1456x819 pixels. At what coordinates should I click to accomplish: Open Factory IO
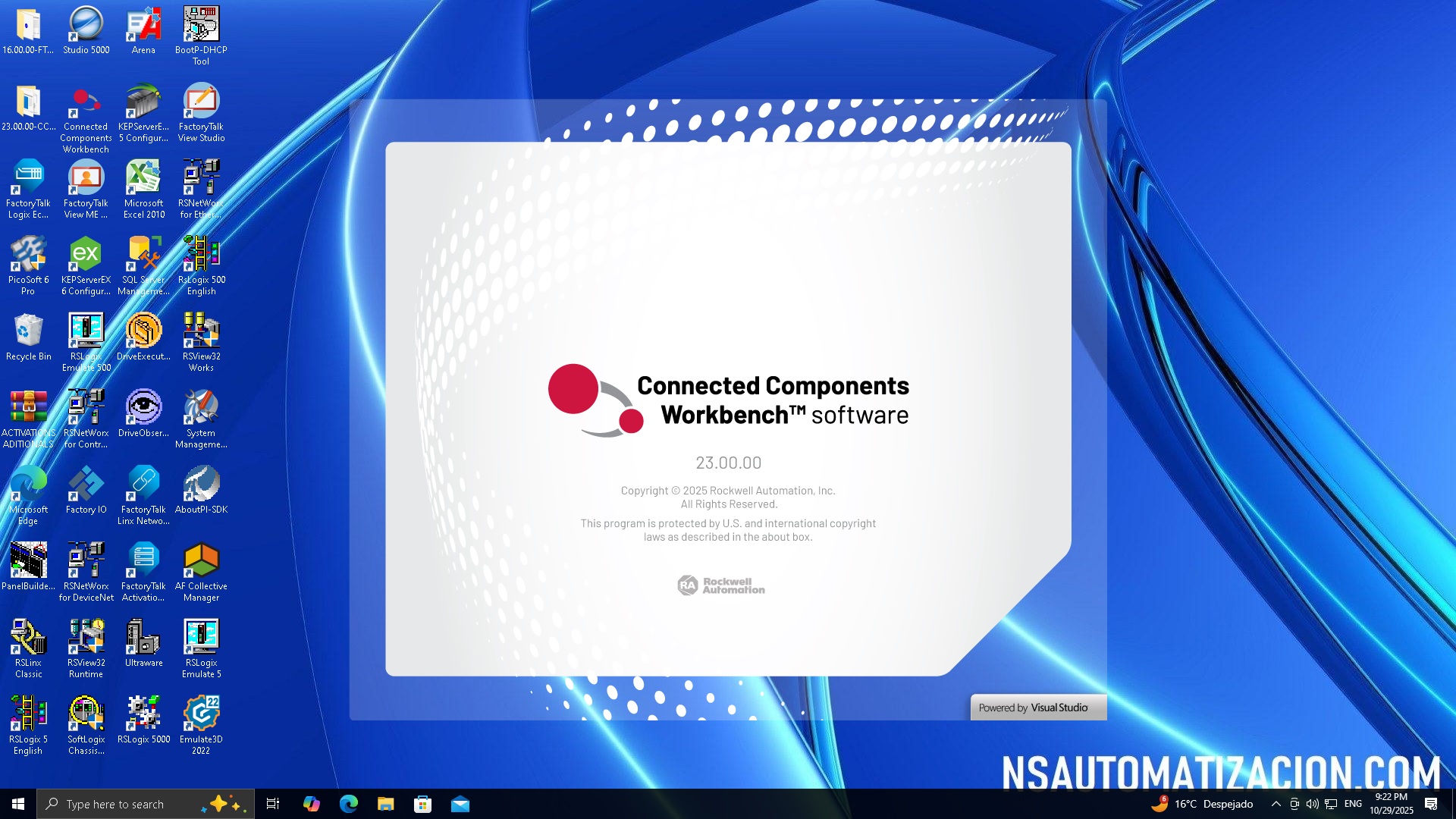point(85,485)
